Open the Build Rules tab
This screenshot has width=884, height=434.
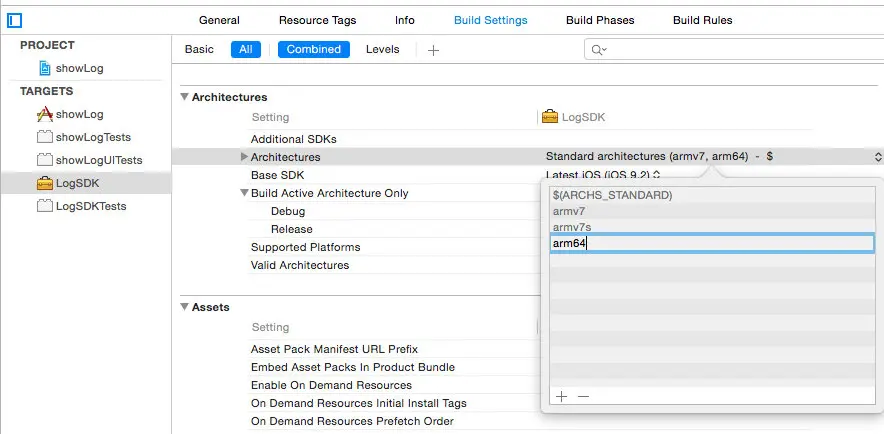[x=702, y=20]
